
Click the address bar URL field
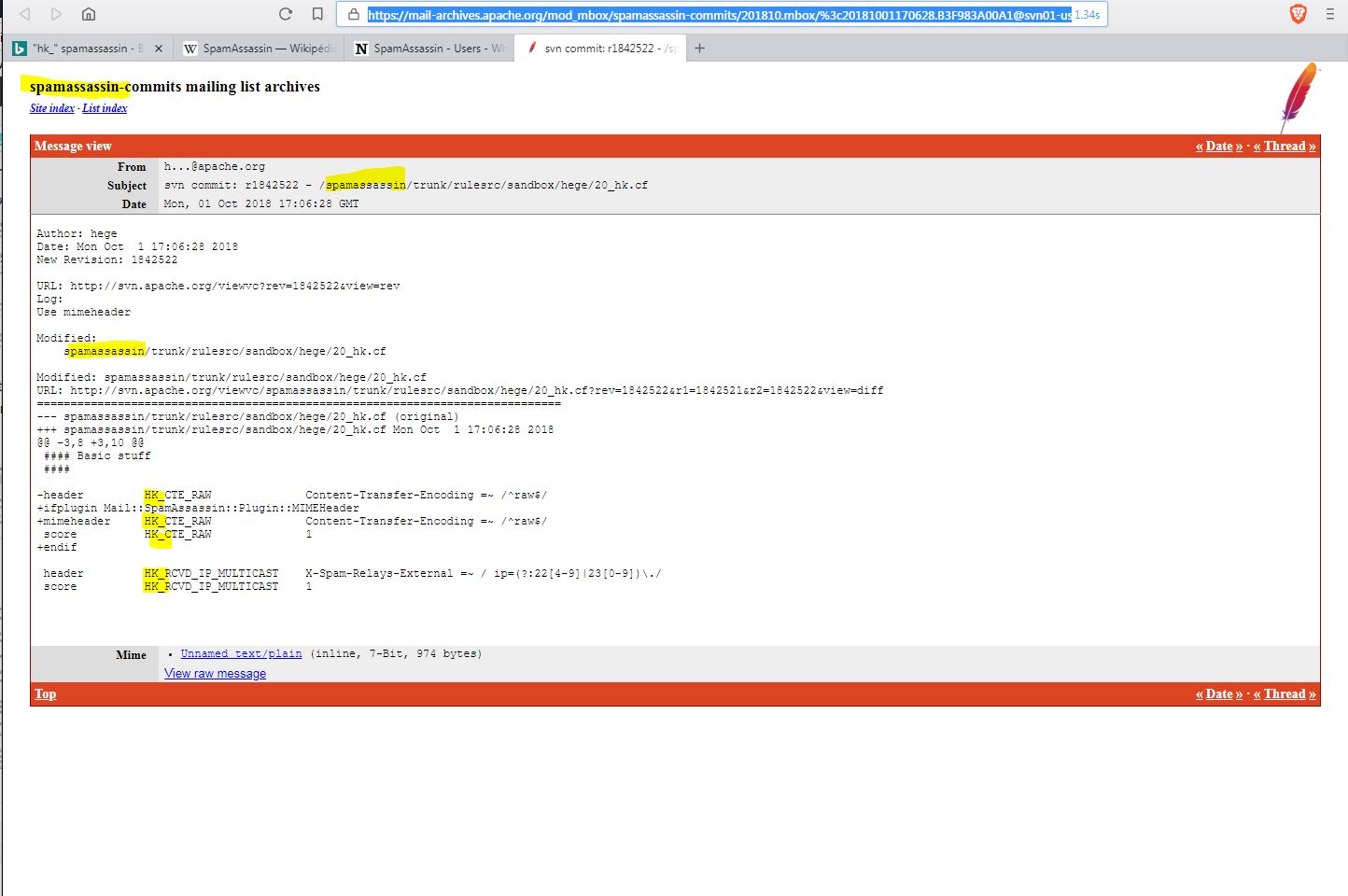tap(719, 15)
